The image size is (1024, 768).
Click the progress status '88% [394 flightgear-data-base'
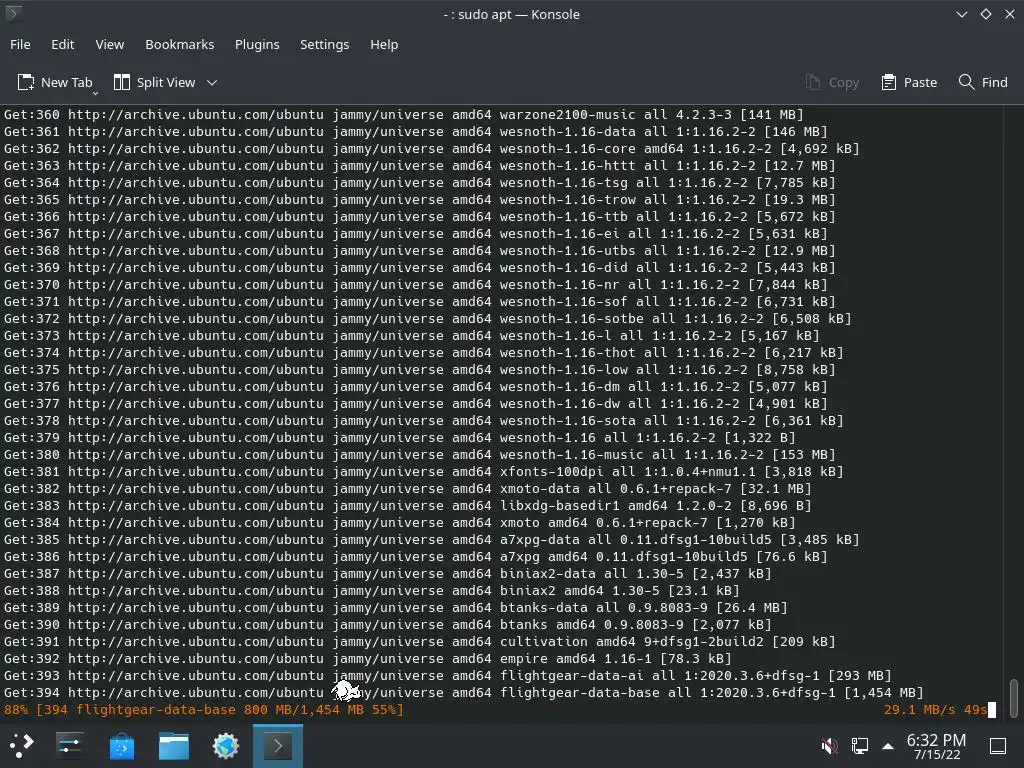tap(204, 709)
